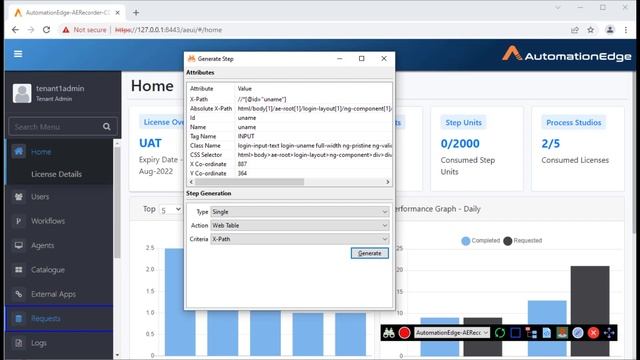Image resolution: width=640 pixels, height=360 pixels.
Task: Click the tenant1admin avatar picture
Action: tap(22, 93)
